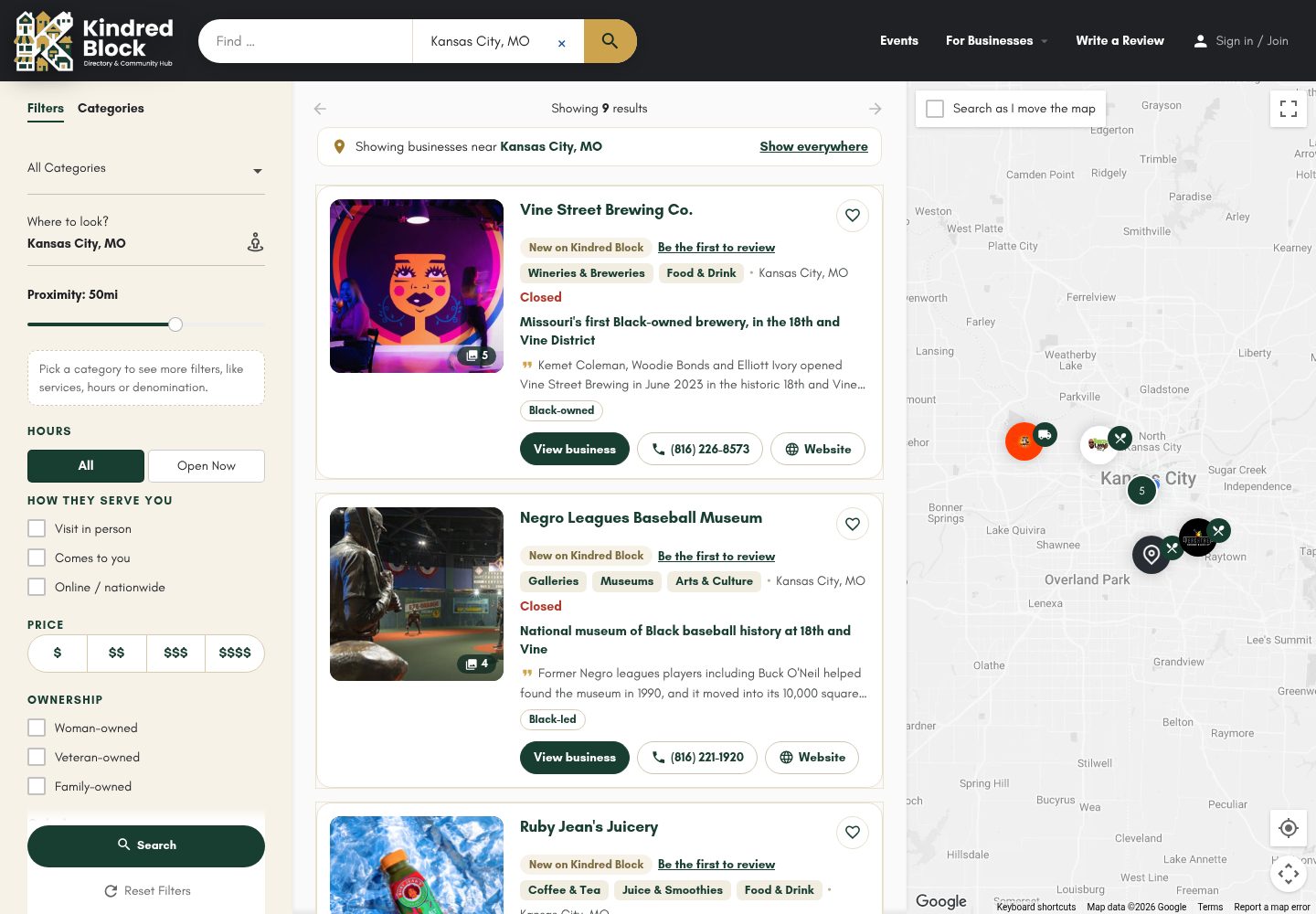Go to next results page arrow
Viewport: 1316px width, 914px height.
[x=876, y=109]
